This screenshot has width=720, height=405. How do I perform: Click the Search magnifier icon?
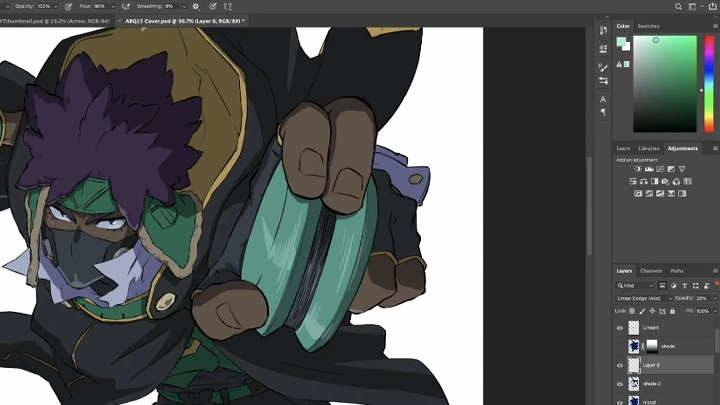pos(678,6)
